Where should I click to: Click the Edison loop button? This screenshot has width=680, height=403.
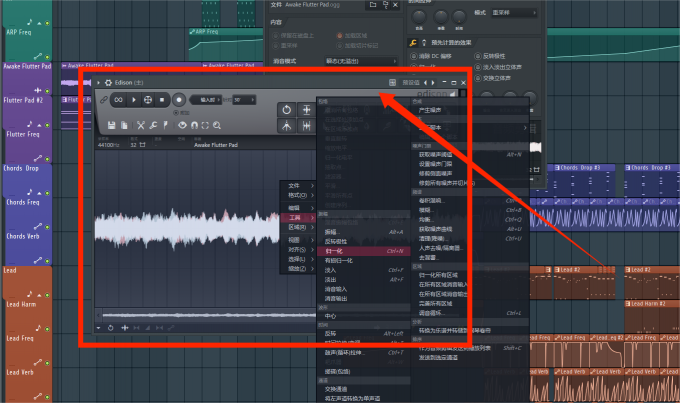click(118, 100)
